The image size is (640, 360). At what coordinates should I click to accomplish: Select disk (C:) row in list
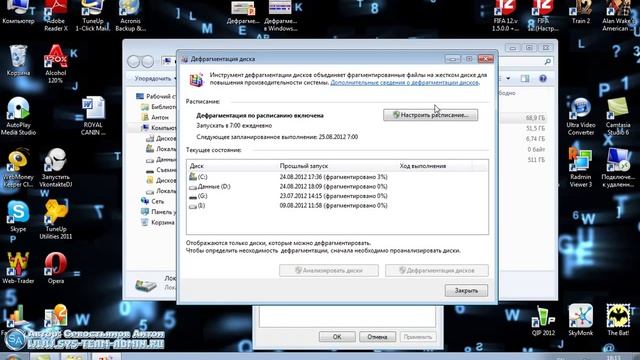[337, 177]
